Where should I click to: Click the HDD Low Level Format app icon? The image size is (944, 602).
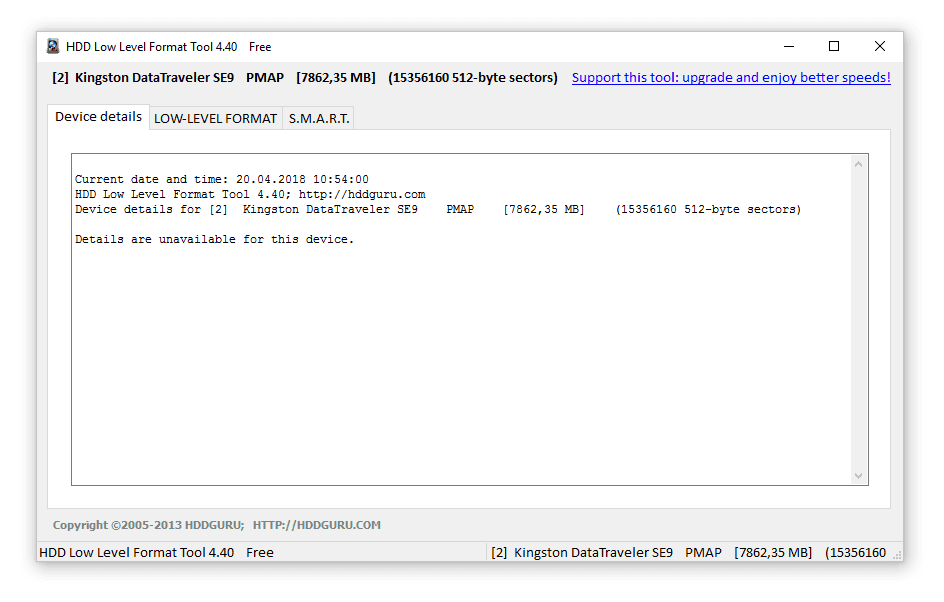(x=53, y=46)
